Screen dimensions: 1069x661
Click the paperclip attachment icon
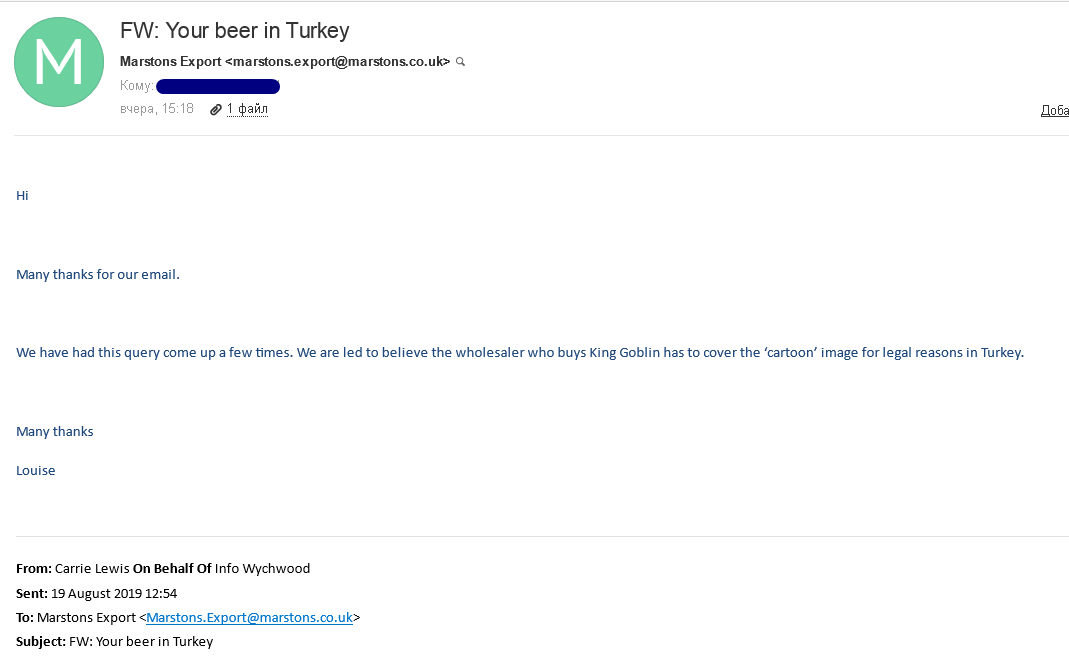215,109
